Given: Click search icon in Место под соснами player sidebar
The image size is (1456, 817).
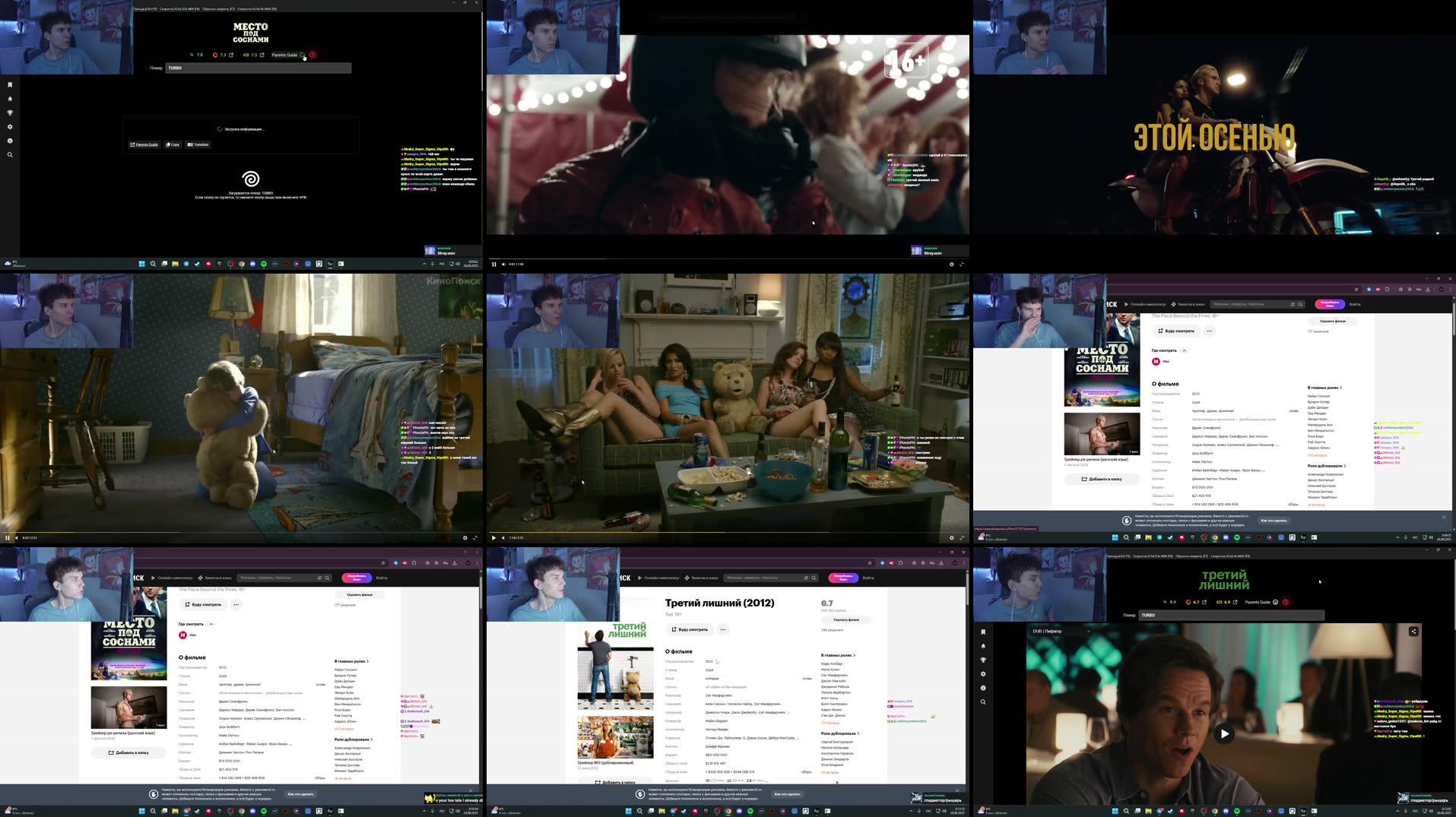Looking at the screenshot, I should 10,154.
